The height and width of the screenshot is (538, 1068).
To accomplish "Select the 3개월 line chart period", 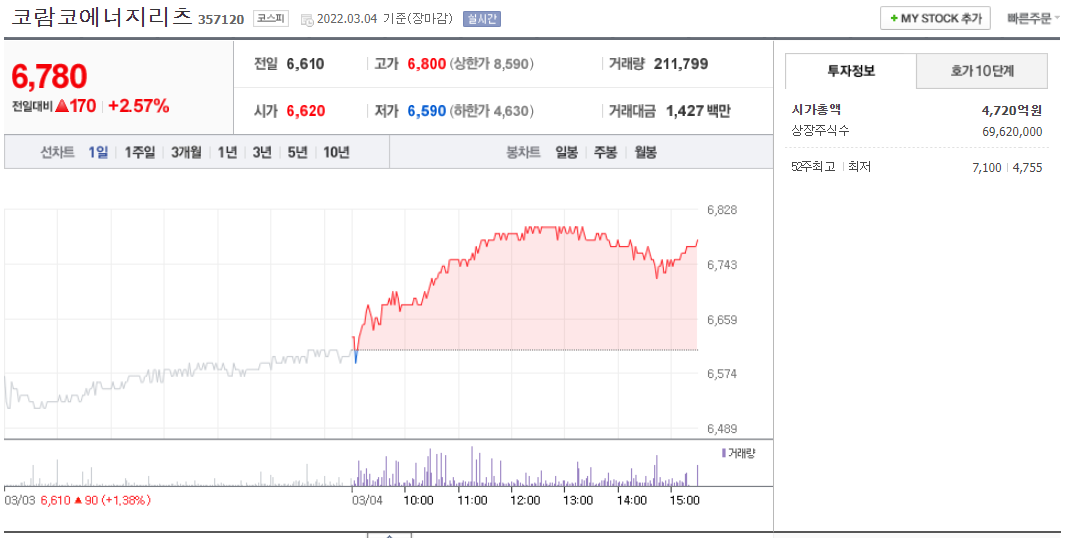I will [186, 152].
